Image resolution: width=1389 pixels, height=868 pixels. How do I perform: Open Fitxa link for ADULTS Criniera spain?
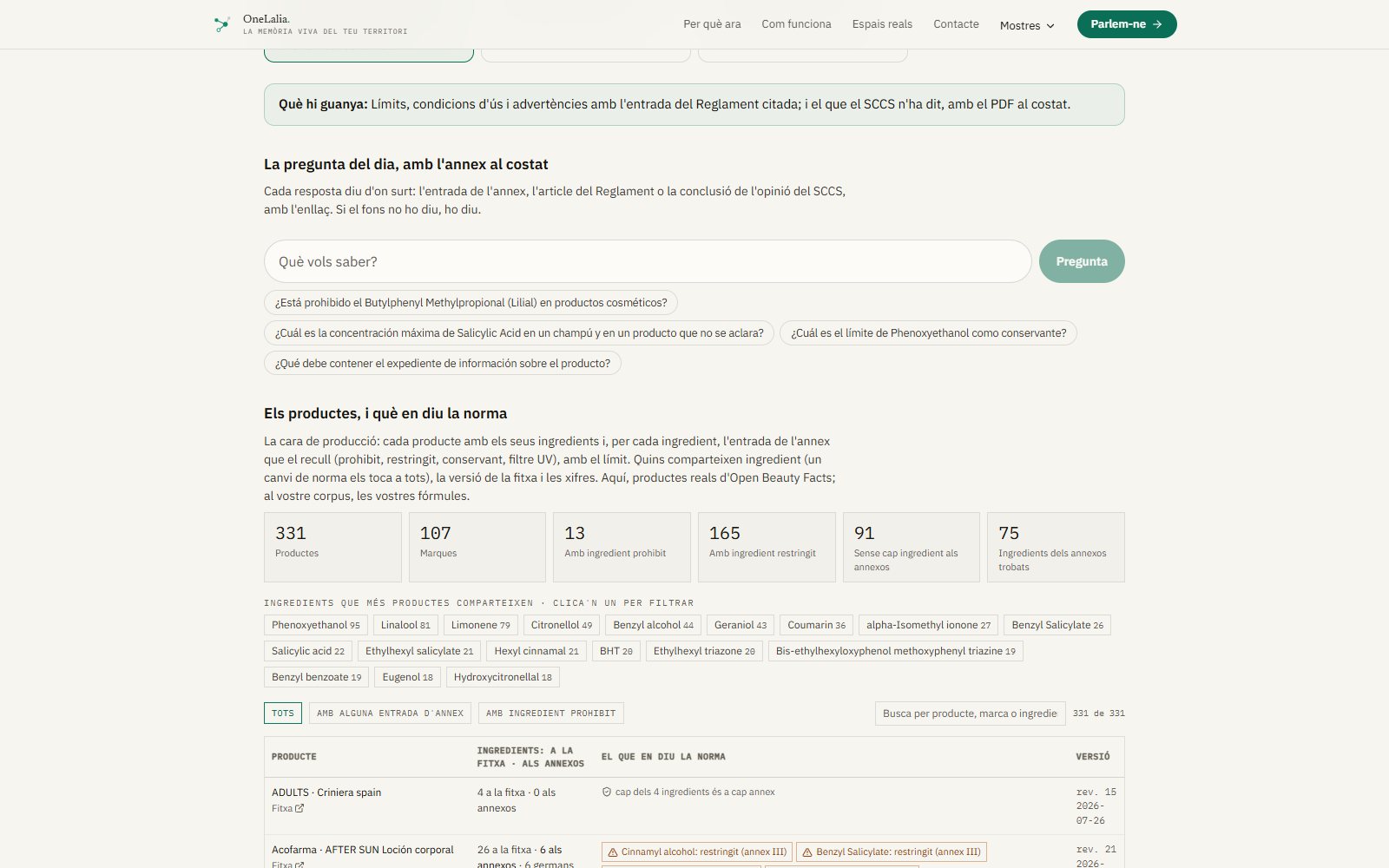[x=287, y=808]
